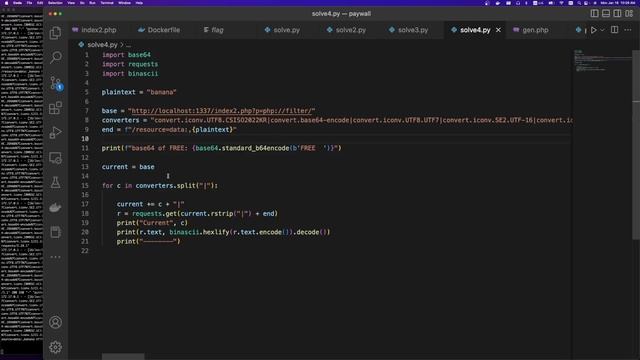This screenshot has width=640, height=360.
Task: Open the Testing flask view
Action: point(56,182)
